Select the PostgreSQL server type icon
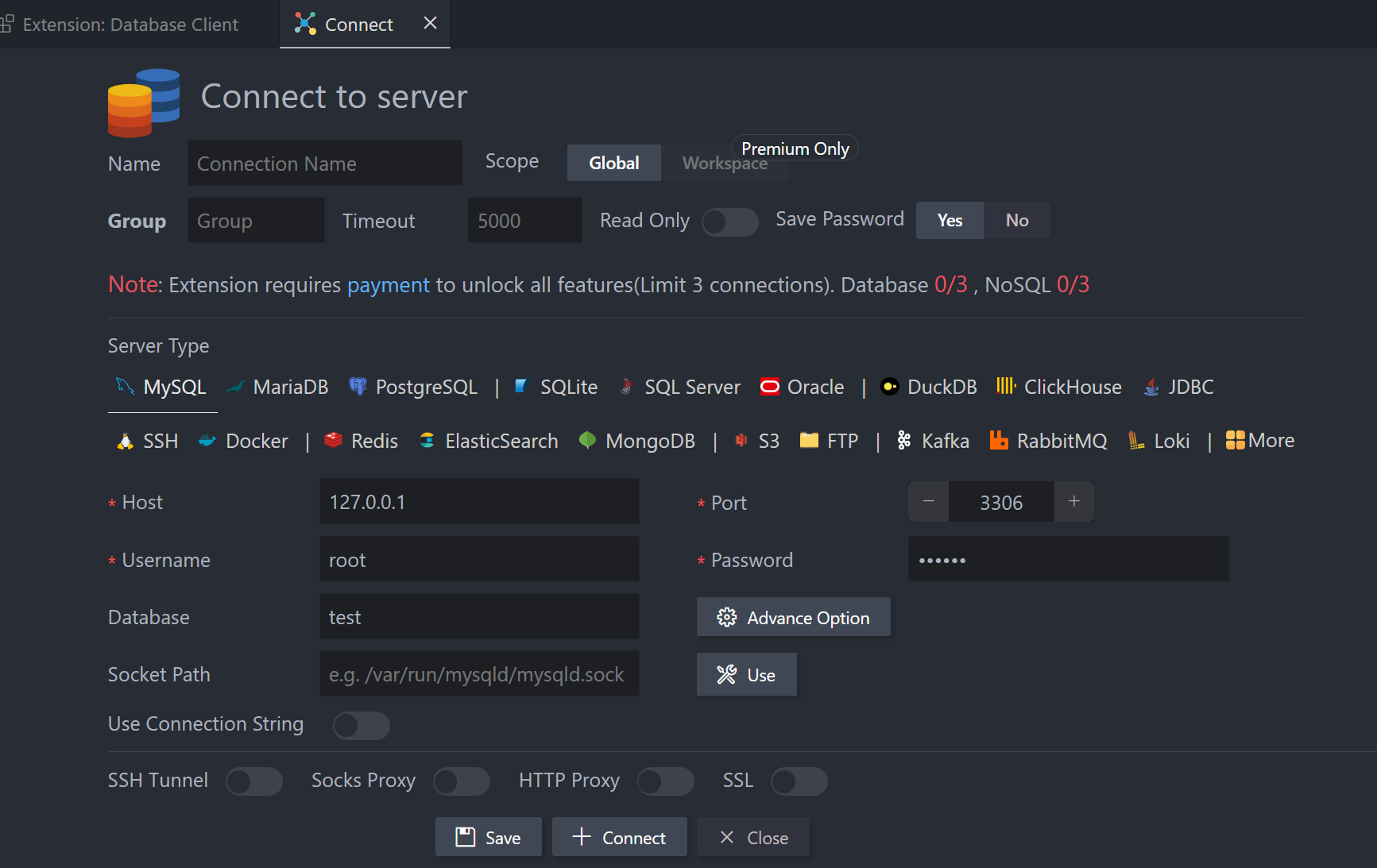 pyautogui.click(x=358, y=387)
